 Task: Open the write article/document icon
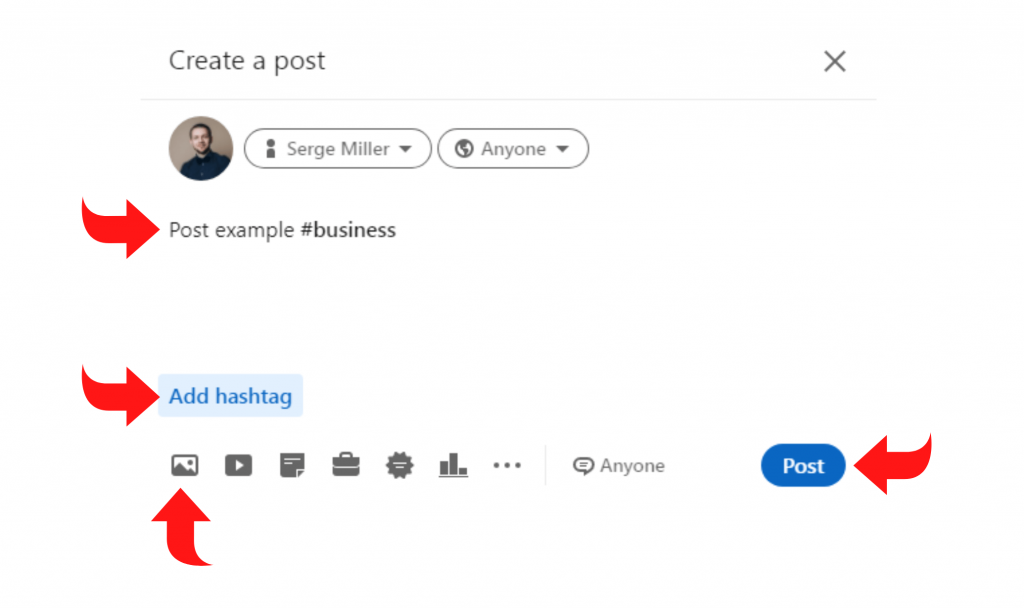[x=292, y=465]
